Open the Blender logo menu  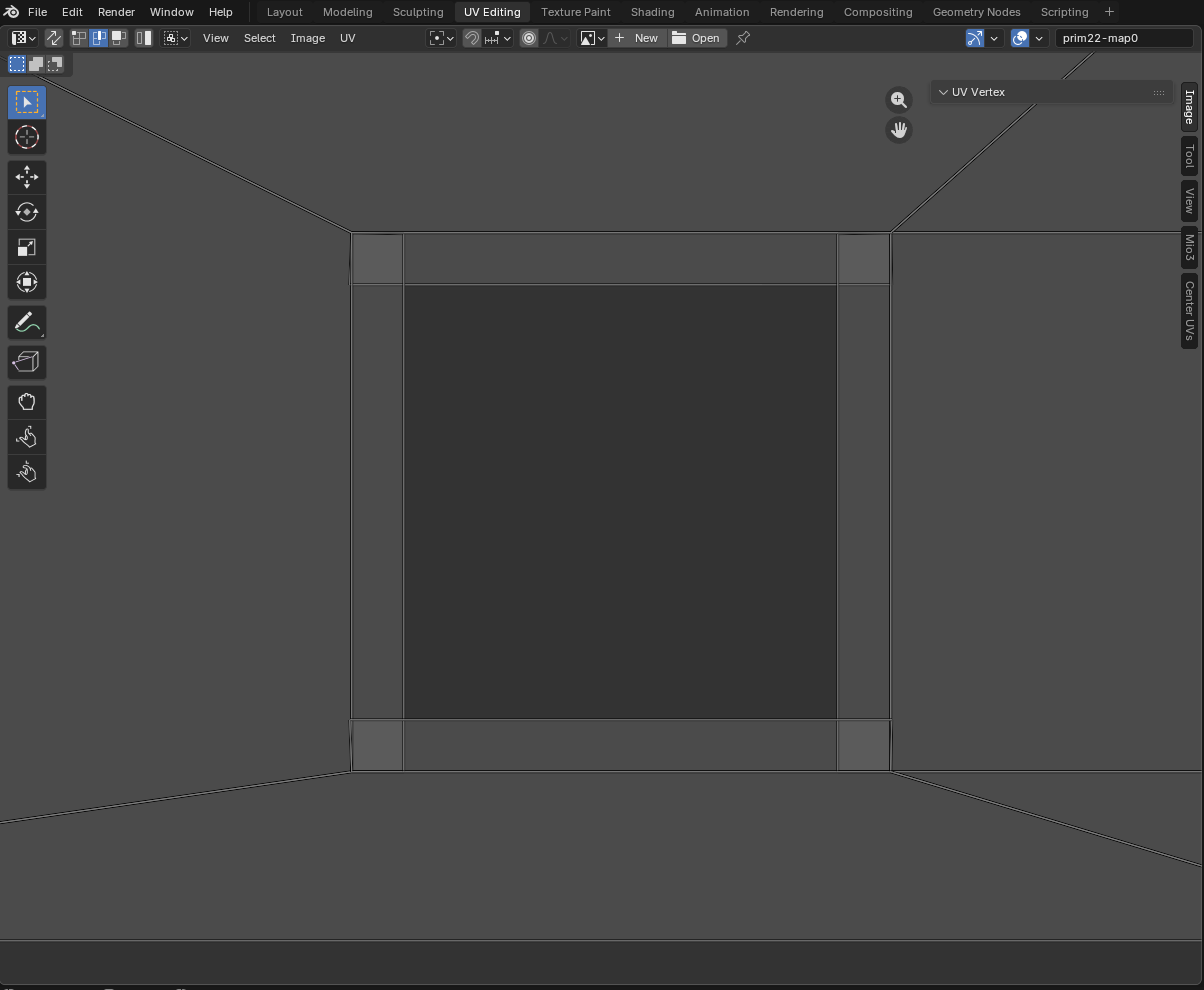(11, 12)
